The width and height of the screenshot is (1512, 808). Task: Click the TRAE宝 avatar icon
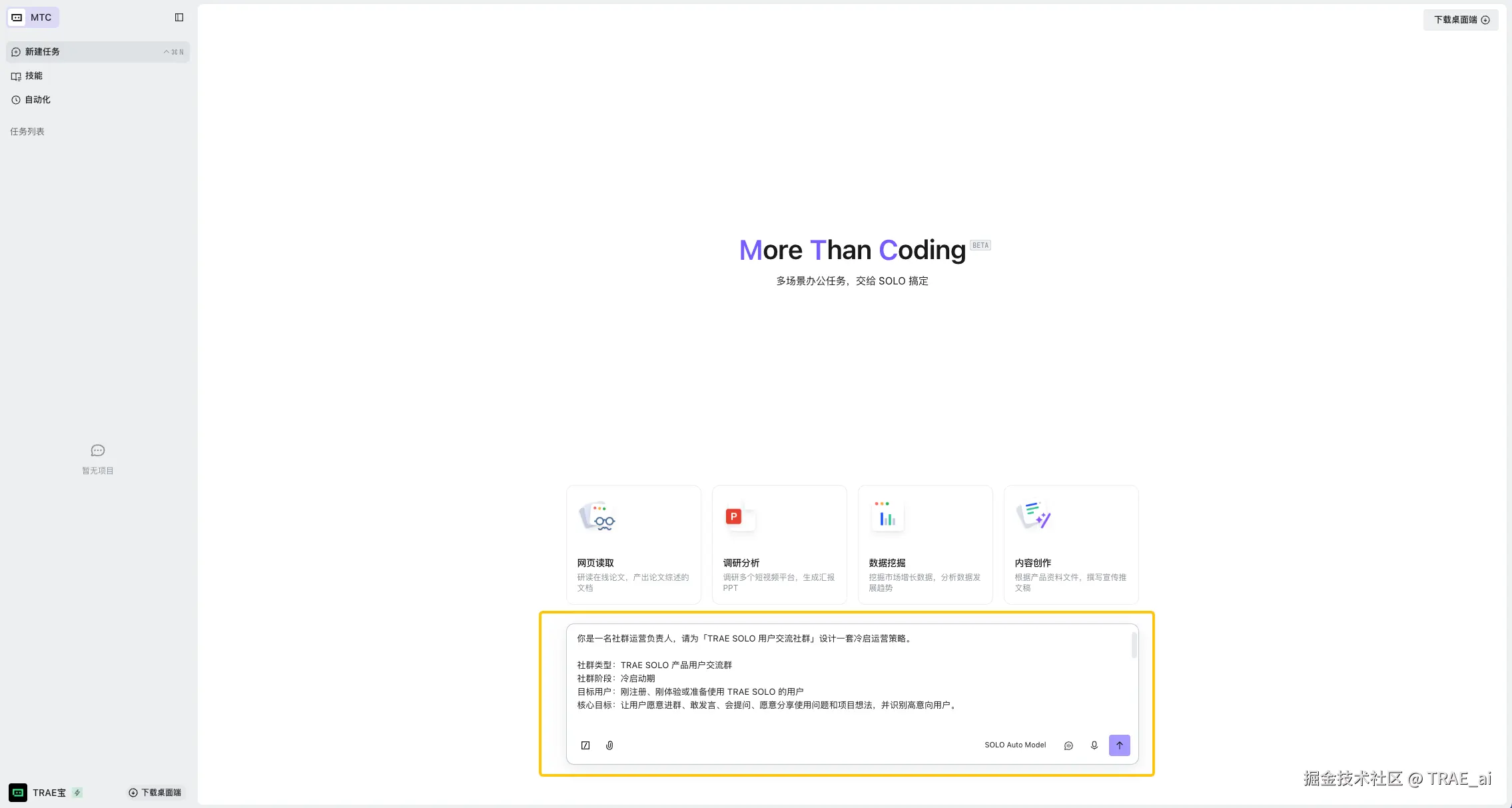[x=18, y=793]
